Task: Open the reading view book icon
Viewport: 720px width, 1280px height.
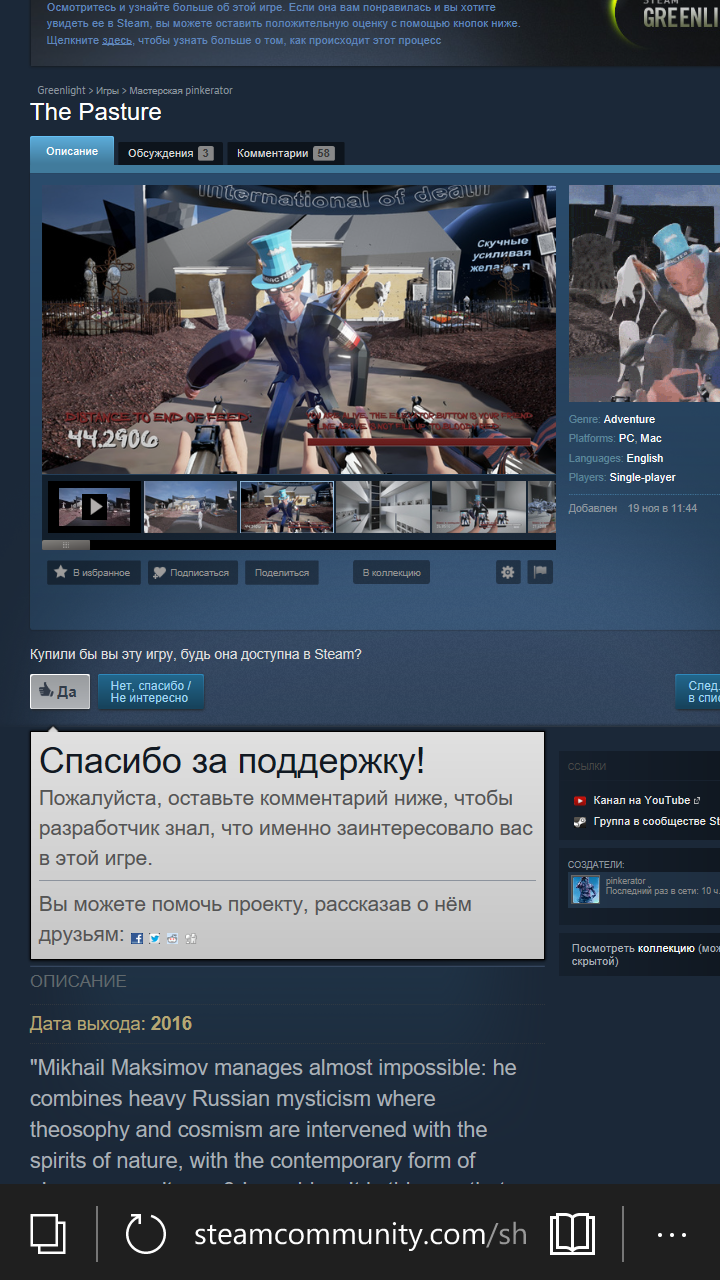Action: click(x=573, y=1234)
